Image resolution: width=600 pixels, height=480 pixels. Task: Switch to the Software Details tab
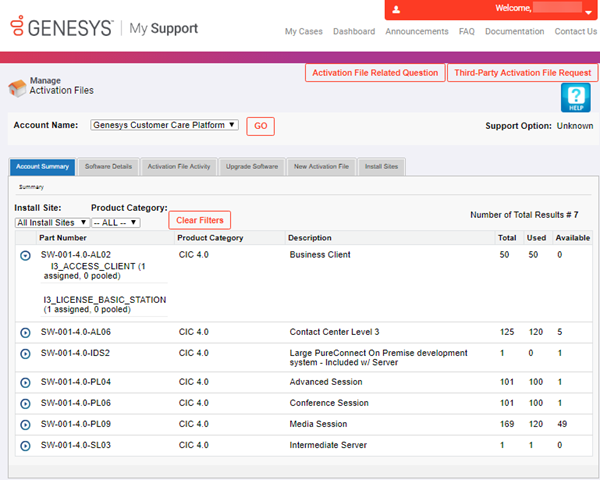tap(108, 167)
